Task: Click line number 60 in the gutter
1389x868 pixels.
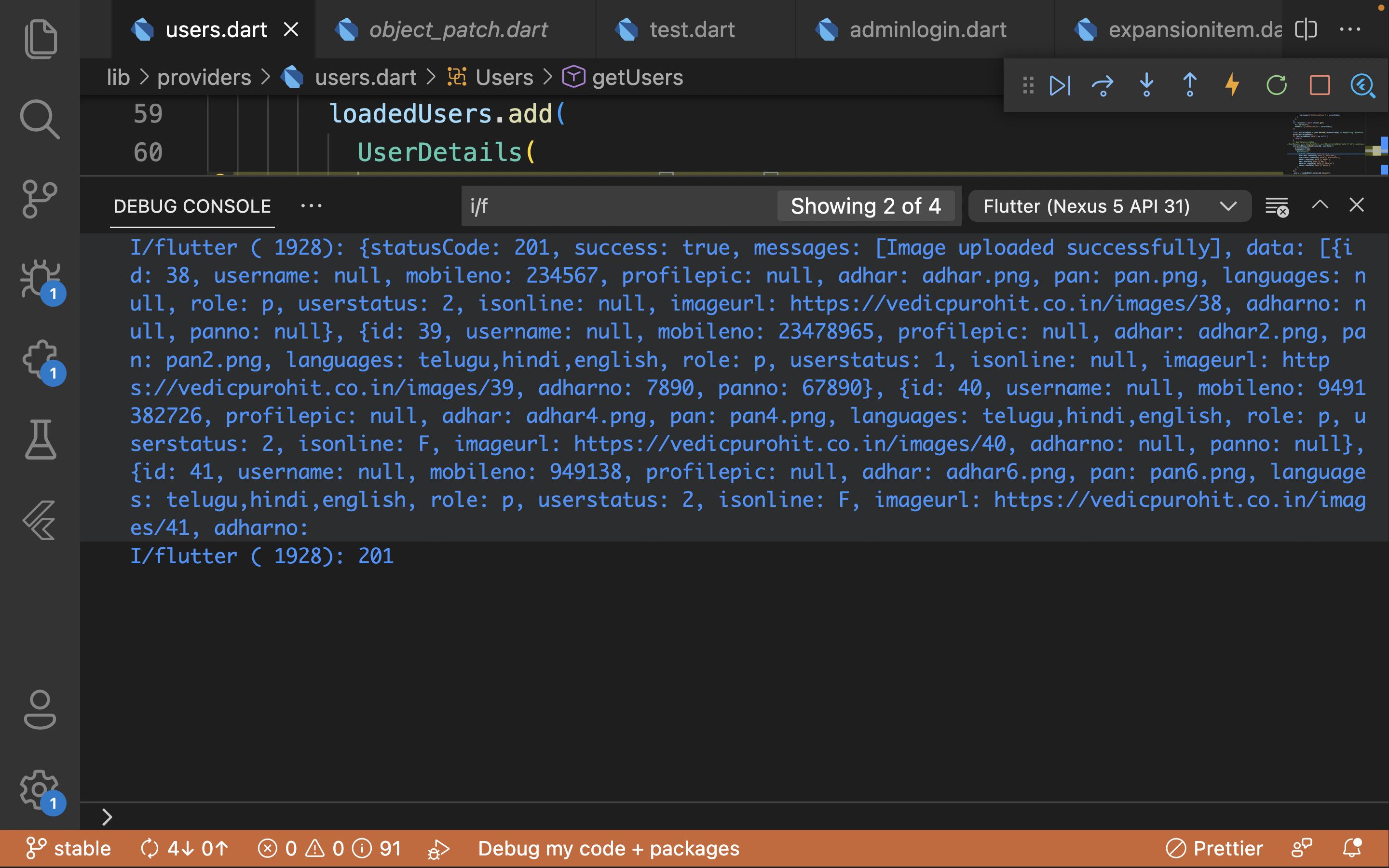Action: 148,152
